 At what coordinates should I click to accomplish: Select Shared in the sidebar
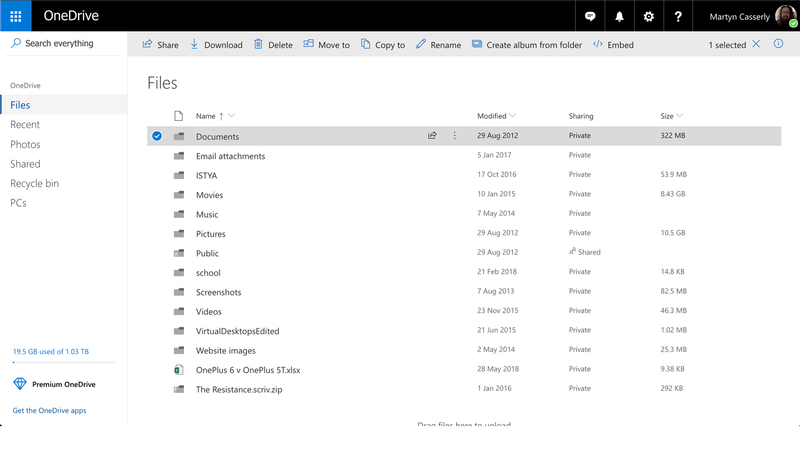click(25, 164)
